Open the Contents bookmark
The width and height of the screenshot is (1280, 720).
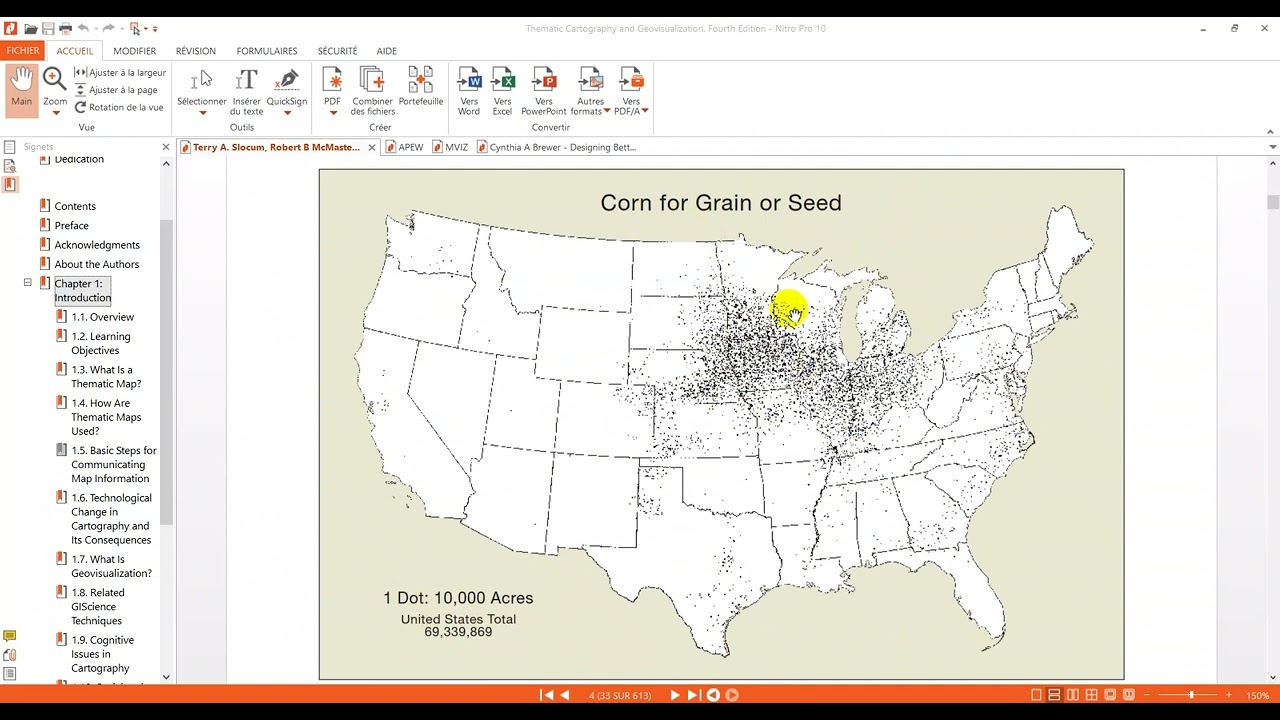point(75,206)
